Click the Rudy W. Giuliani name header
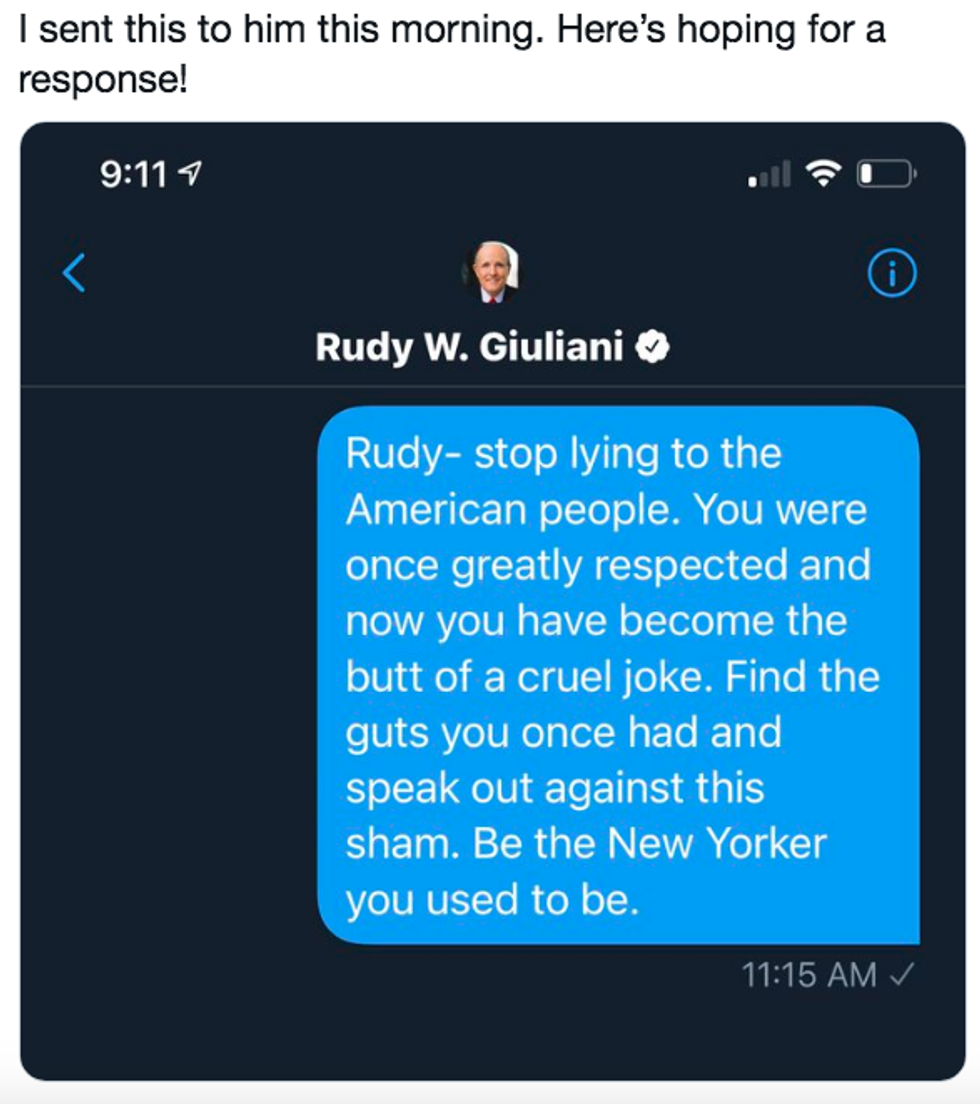980x1104 pixels. (x=469, y=347)
